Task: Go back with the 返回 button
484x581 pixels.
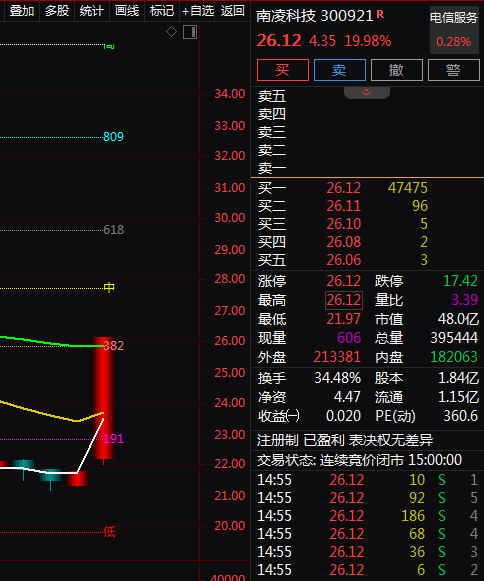Action: (232, 11)
